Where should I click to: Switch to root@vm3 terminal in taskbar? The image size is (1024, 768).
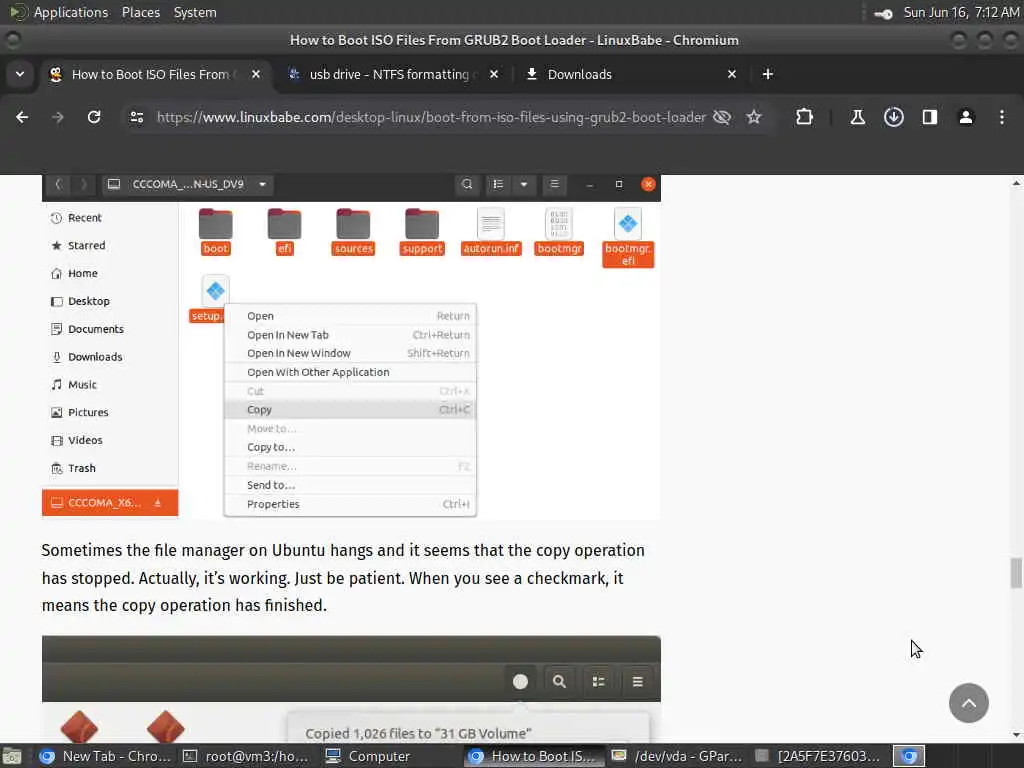(x=246, y=756)
